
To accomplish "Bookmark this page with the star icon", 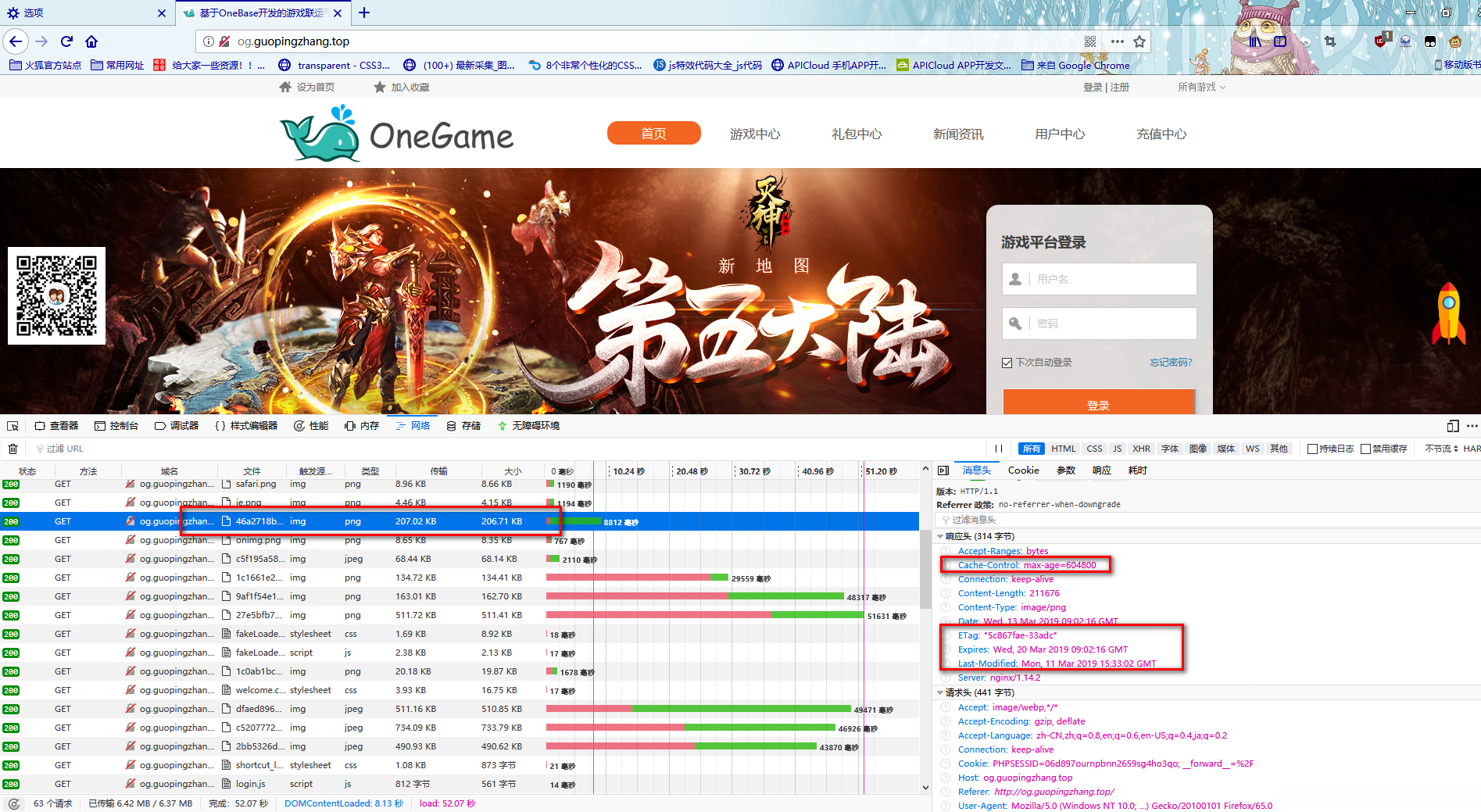I will point(1139,41).
